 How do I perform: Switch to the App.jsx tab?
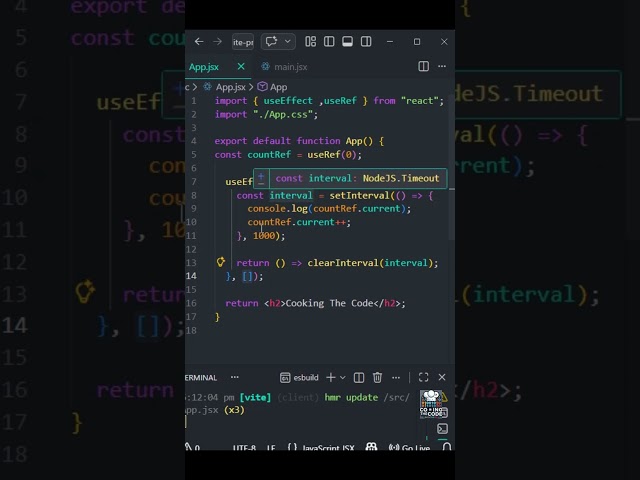point(204,67)
